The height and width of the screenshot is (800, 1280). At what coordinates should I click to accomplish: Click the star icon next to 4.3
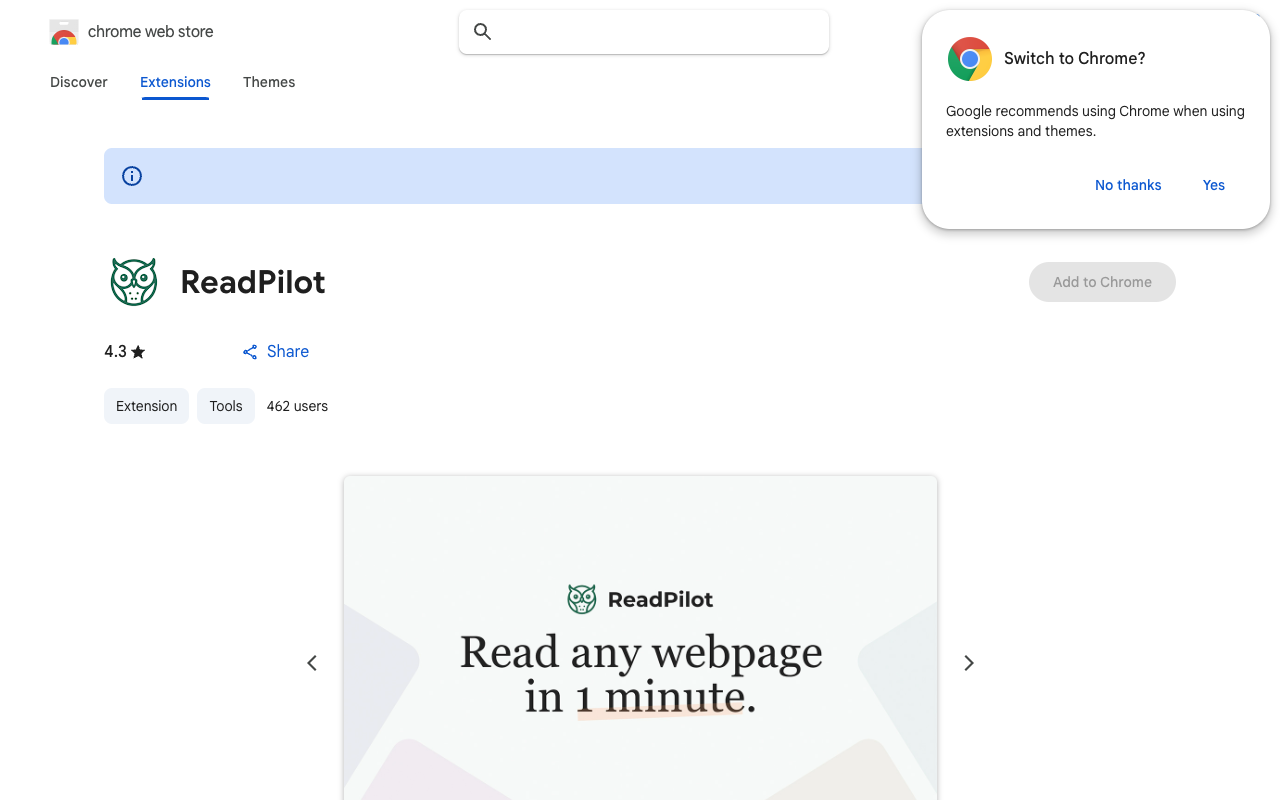pos(138,352)
